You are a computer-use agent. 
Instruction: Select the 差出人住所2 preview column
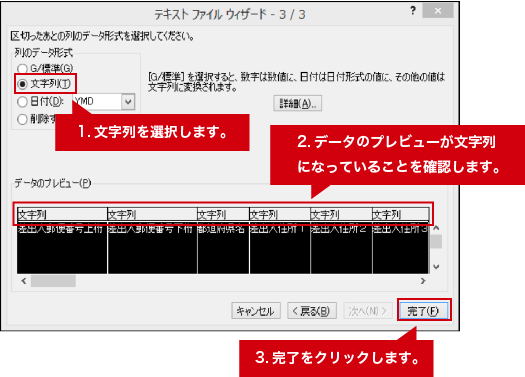coord(341,241)
